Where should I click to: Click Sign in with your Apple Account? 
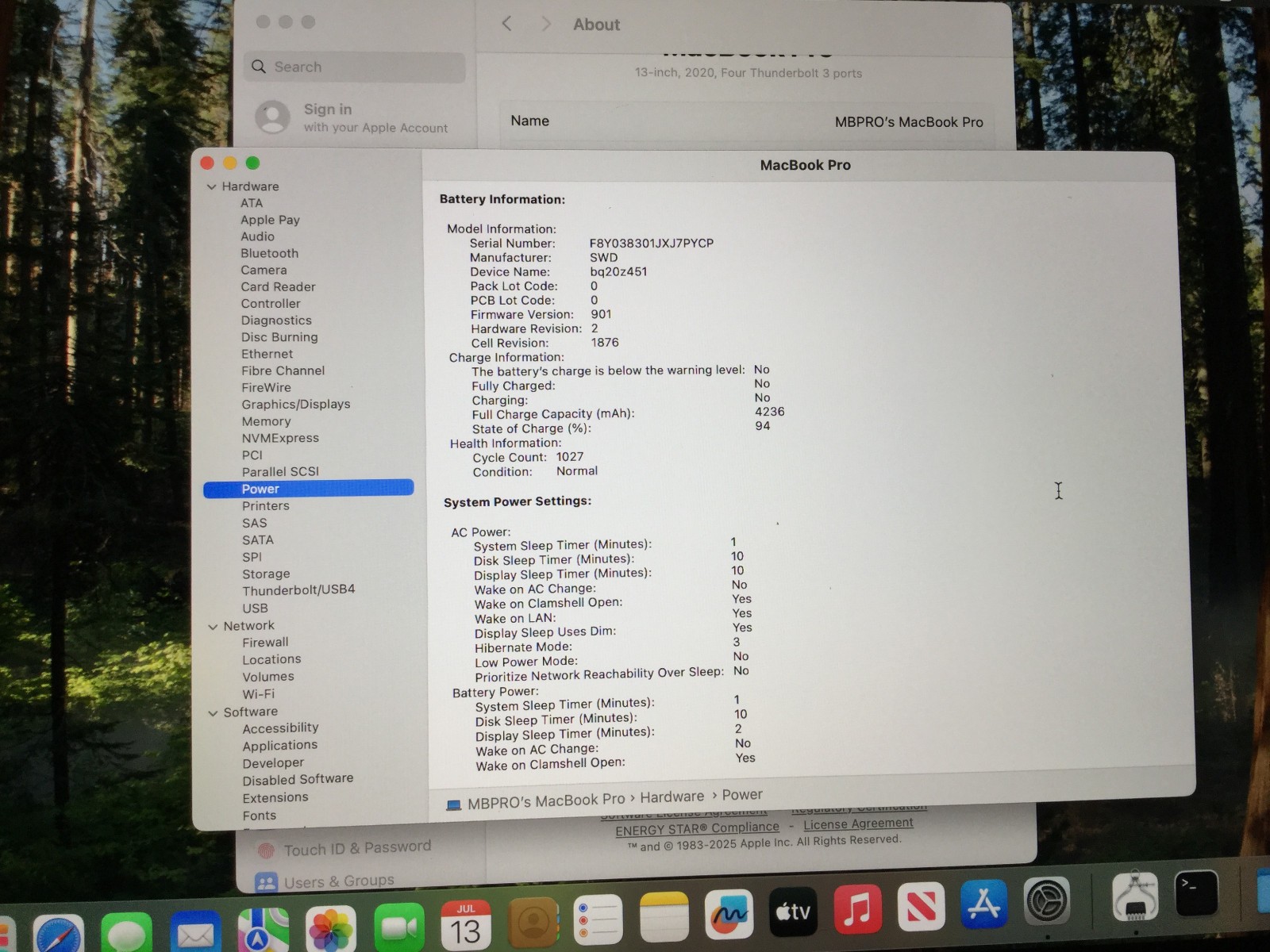pyautogui.click(x=355, y=117)
